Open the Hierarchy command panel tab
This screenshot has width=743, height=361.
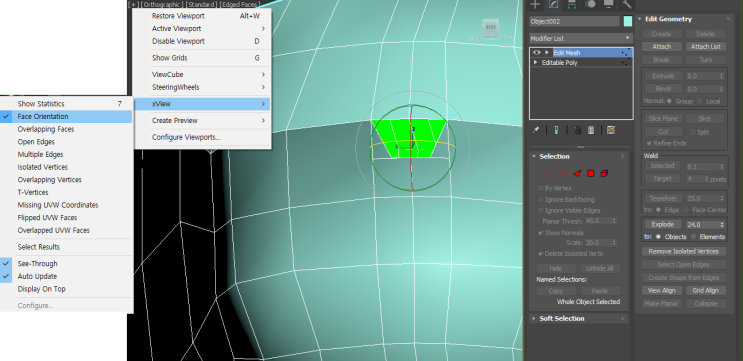click(571, 4)
